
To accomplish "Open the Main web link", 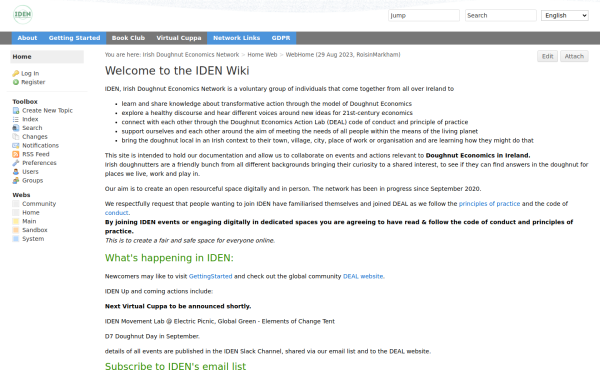I will tap(29, 221).
